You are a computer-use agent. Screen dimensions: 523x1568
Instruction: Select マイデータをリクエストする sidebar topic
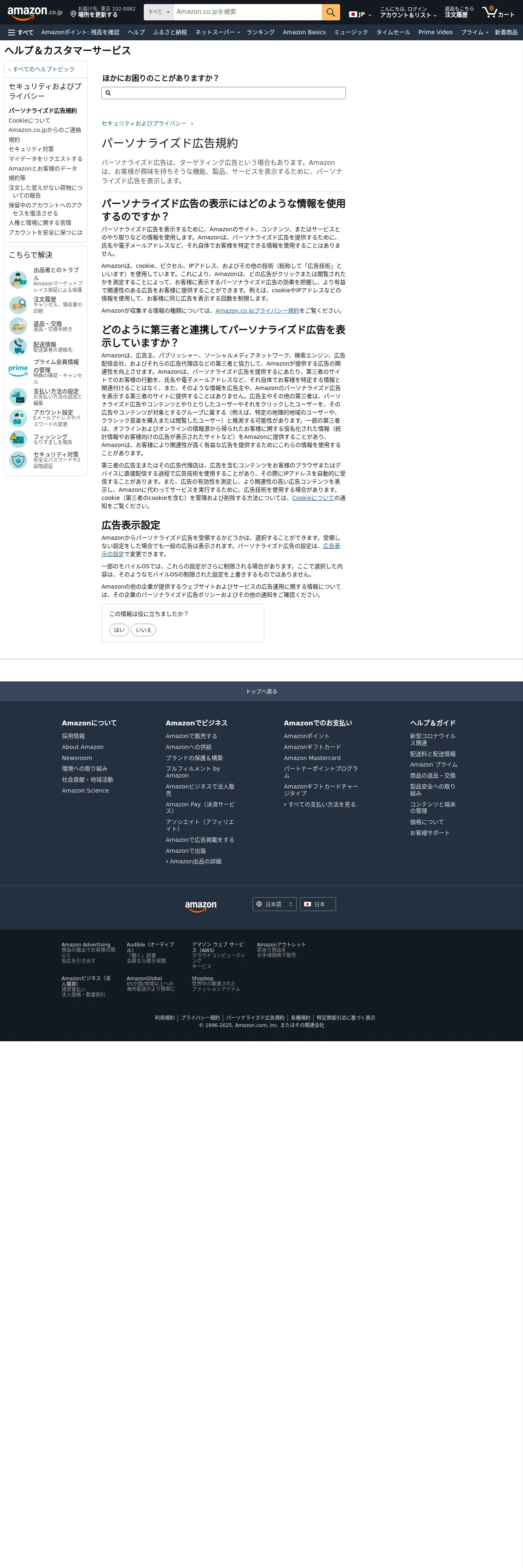[x=46, y=159]
